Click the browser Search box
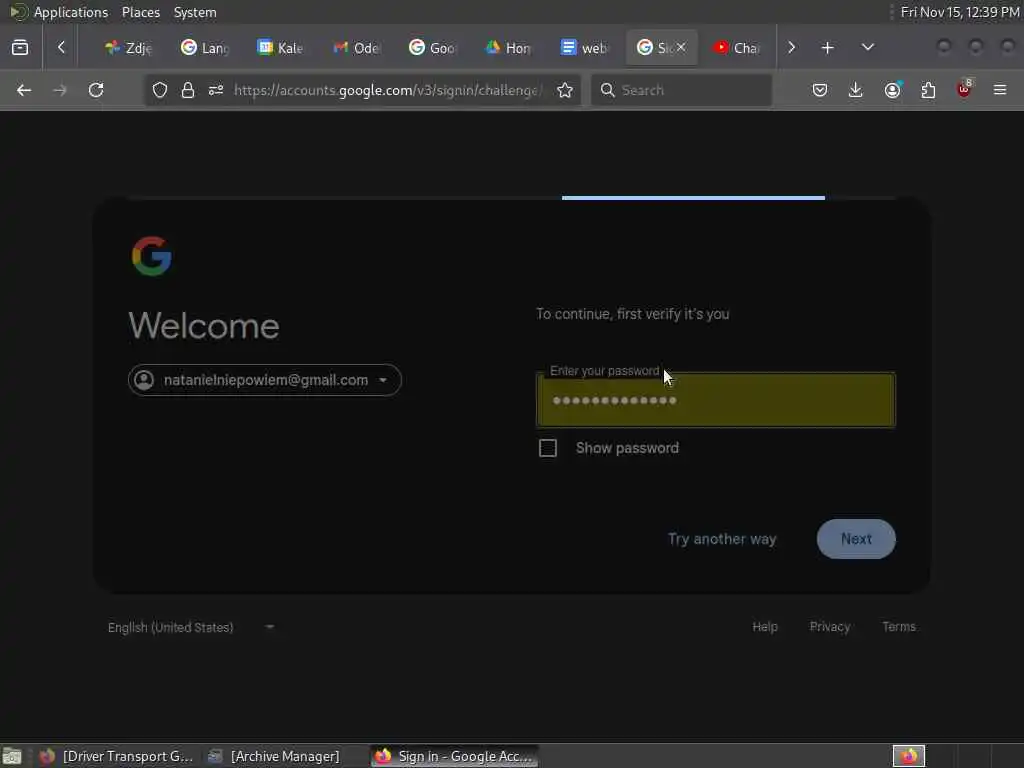The width and height of the screenshot is (1024, 768). (682, 90)
